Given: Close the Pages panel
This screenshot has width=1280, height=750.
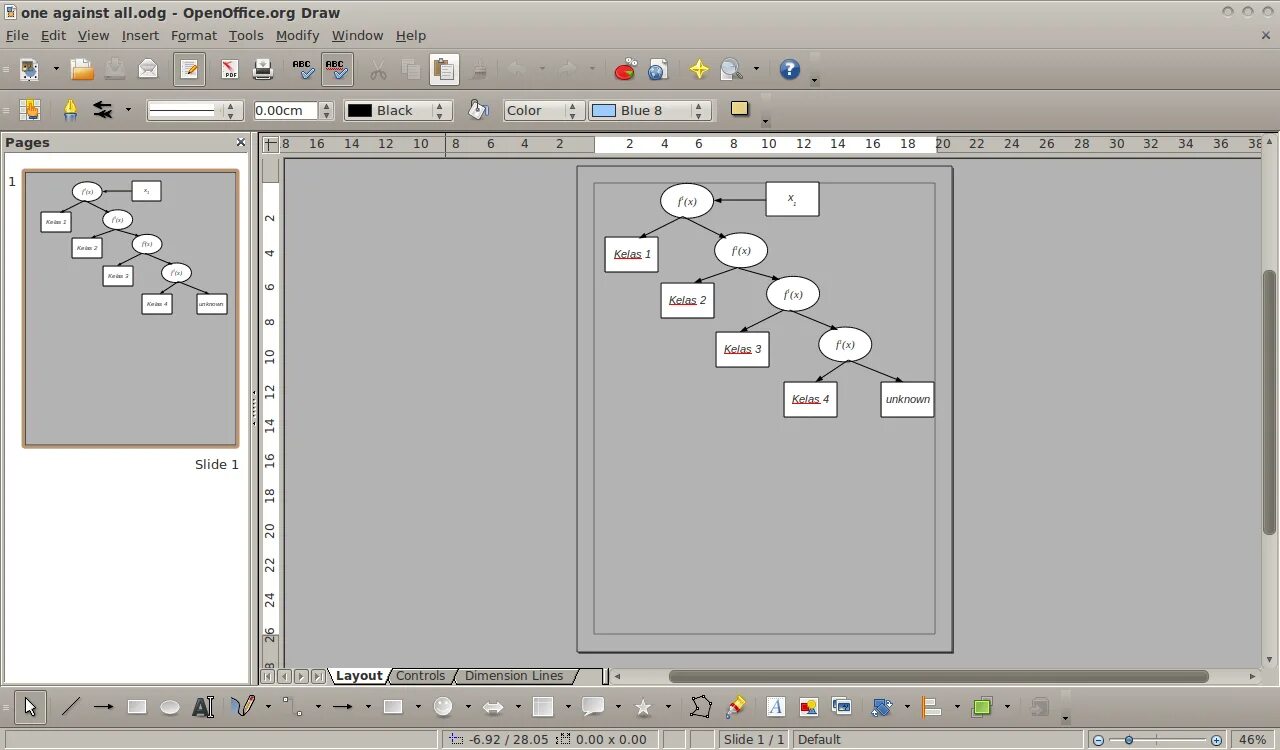Looking at the screenshot, I should click(x=241, y=142).
